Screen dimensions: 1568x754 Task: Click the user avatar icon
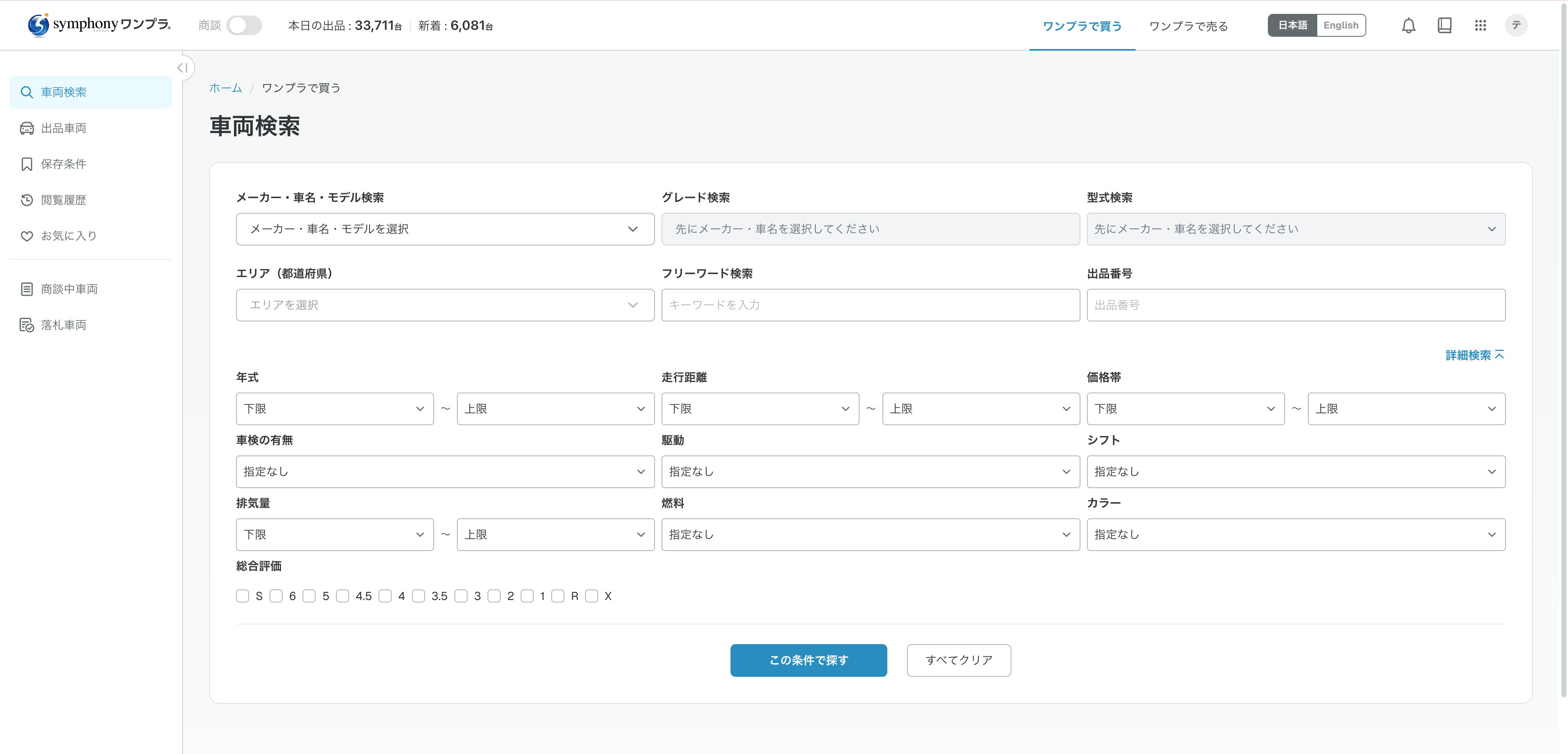(1516, 26)
